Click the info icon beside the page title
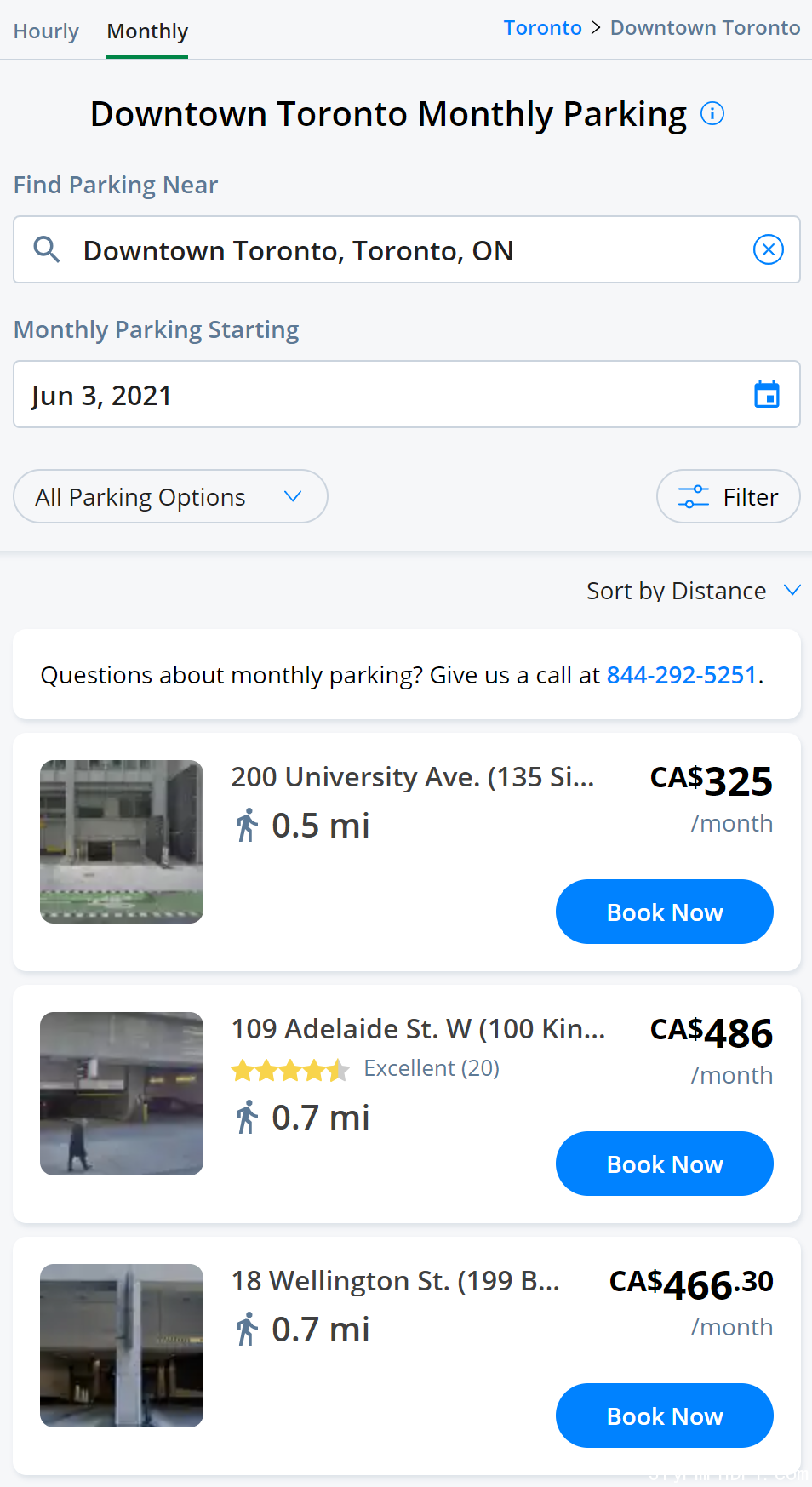This screenshot has height=1487, width=812. coord(712,113)
